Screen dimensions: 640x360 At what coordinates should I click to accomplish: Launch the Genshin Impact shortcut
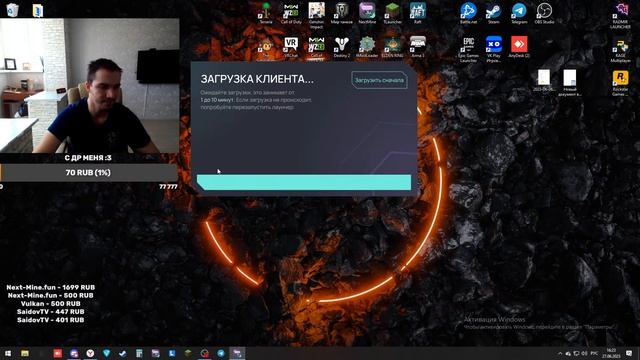tap(316, 15)
